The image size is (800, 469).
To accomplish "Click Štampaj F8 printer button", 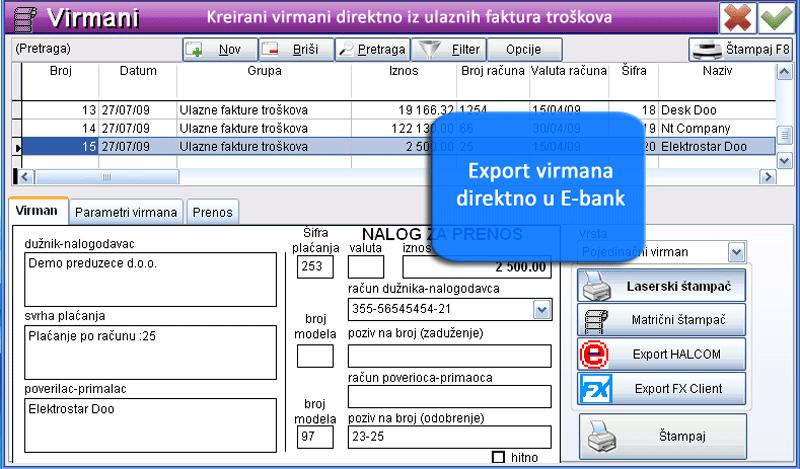I will click(x=741, y=49).
